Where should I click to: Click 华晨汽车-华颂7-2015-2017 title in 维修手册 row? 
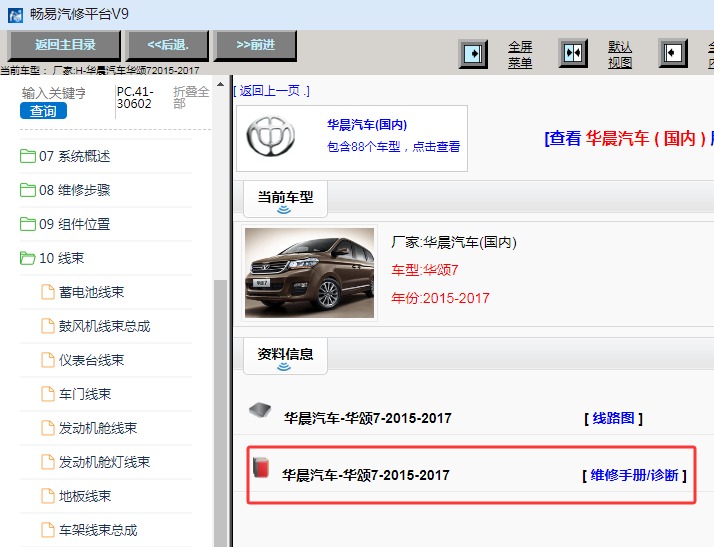366,475
